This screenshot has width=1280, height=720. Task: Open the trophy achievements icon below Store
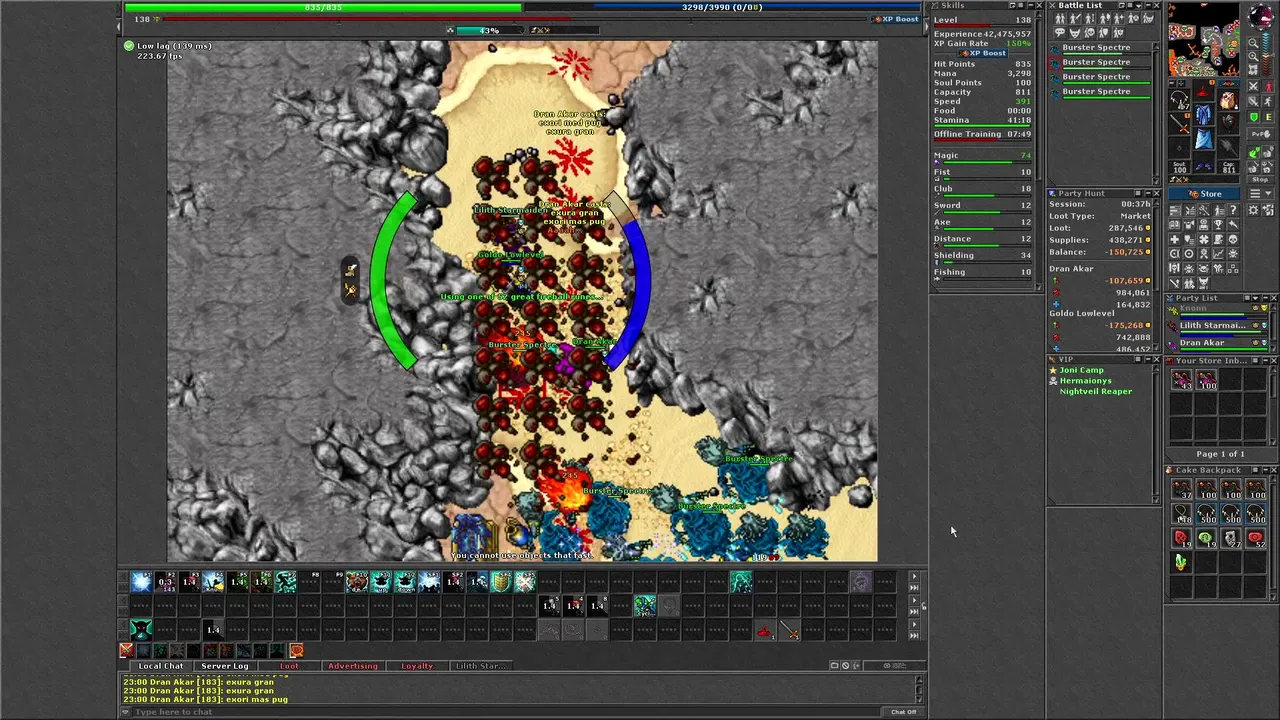(1218, 225)
